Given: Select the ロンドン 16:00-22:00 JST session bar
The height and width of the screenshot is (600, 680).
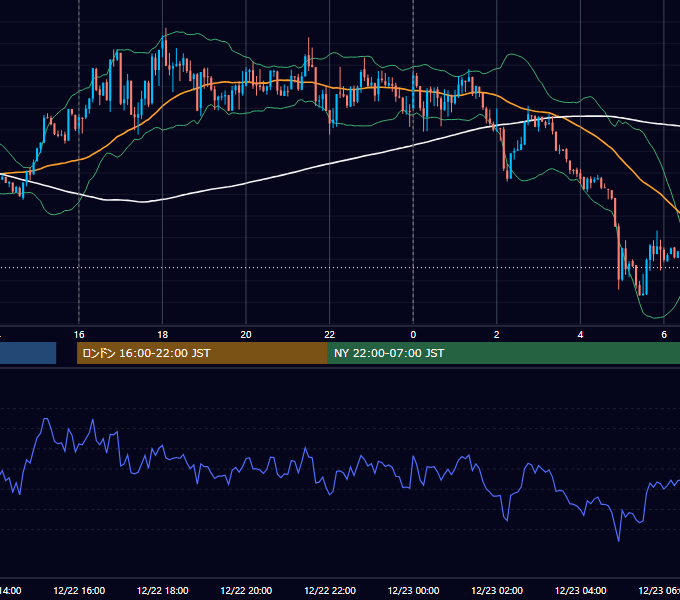Looking at the screenshot, I should click(x=202, y=353).
